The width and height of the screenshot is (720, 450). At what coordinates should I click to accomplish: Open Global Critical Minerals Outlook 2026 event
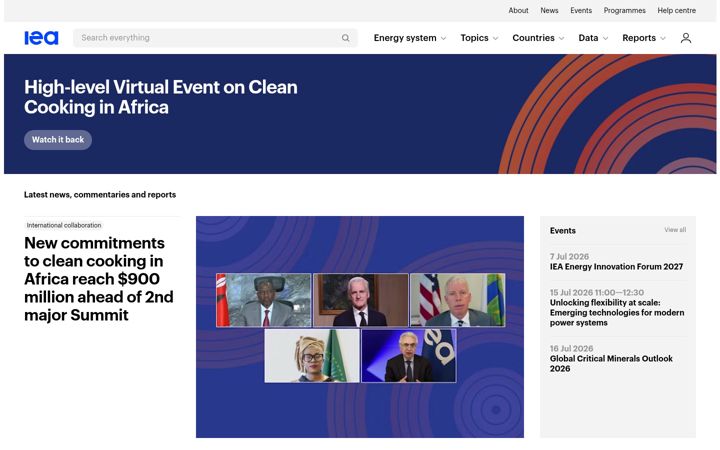[x=611, y=364]
